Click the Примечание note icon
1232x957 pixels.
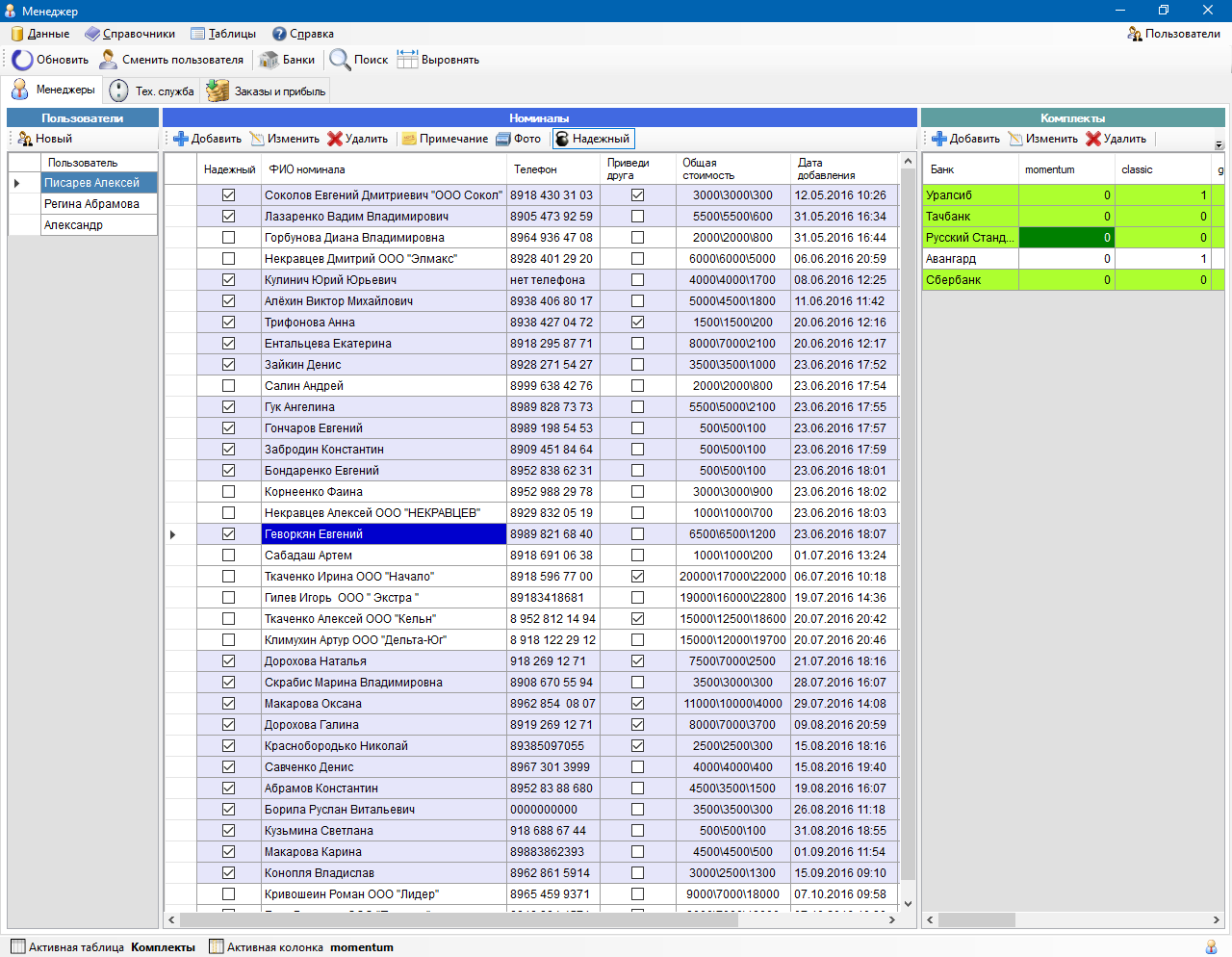[409, 139]
